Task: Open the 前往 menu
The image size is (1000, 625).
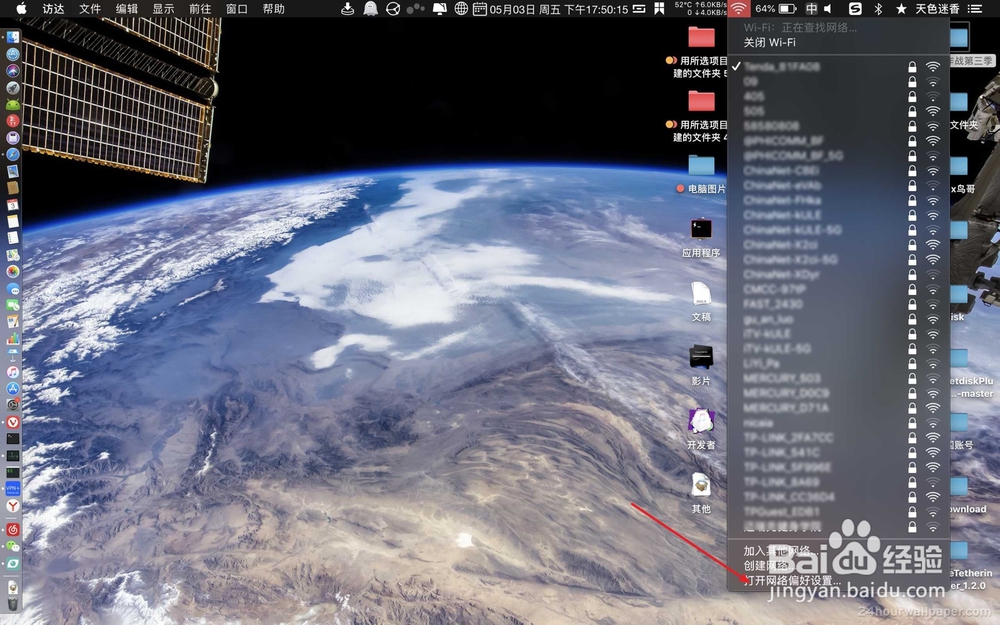Action: coord(200,8)
